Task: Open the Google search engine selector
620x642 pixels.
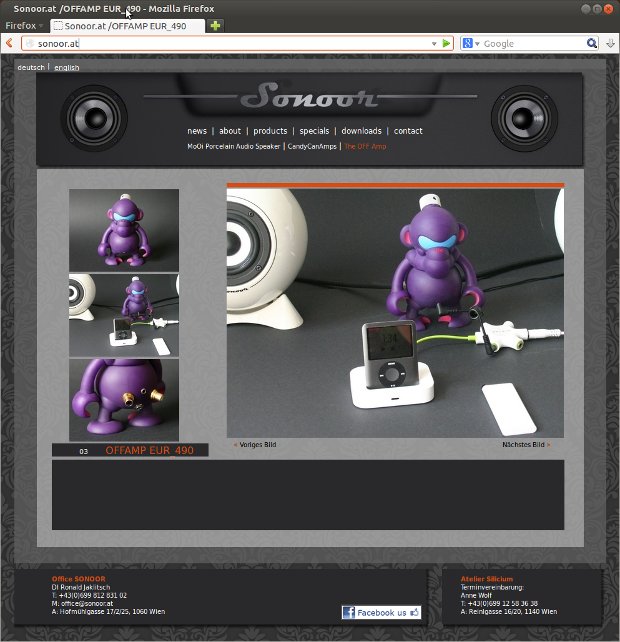Action: [471, 43]
